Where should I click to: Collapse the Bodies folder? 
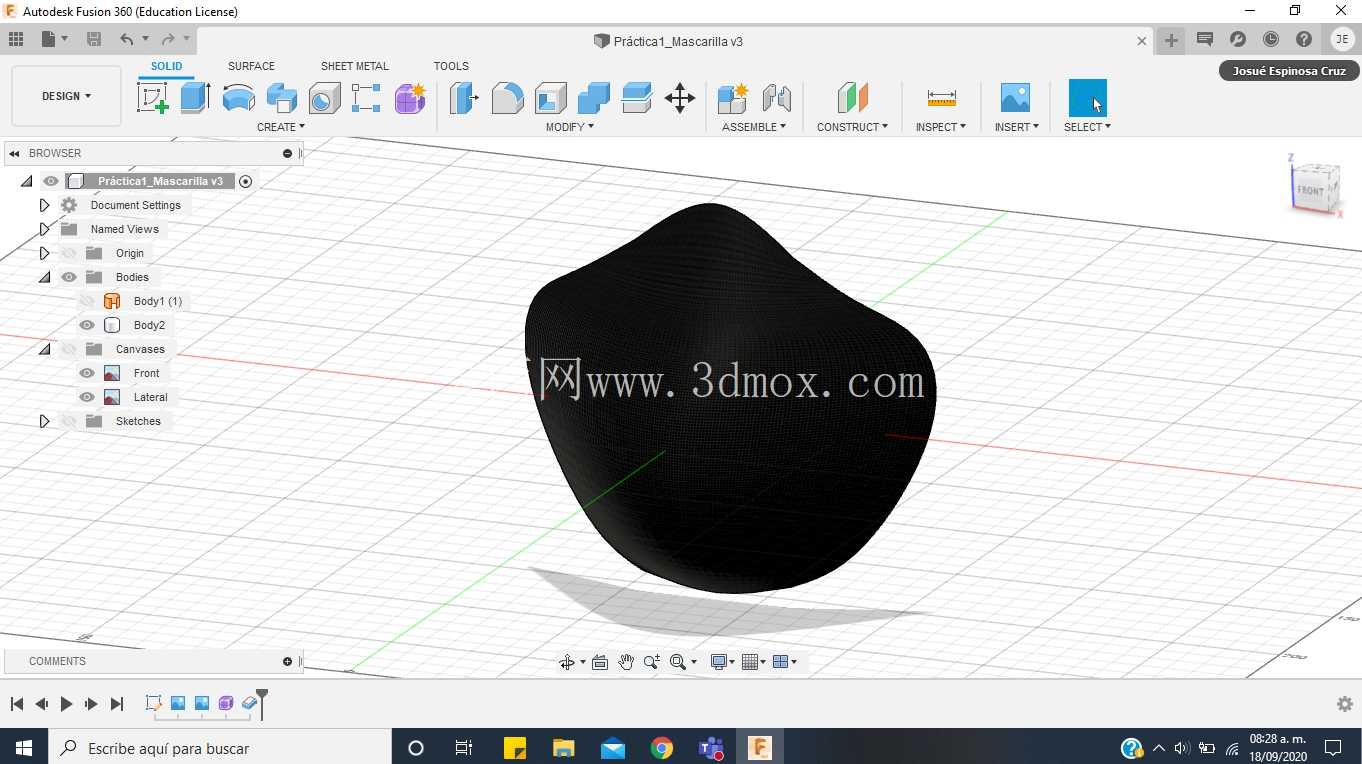(x=44, y=277)
